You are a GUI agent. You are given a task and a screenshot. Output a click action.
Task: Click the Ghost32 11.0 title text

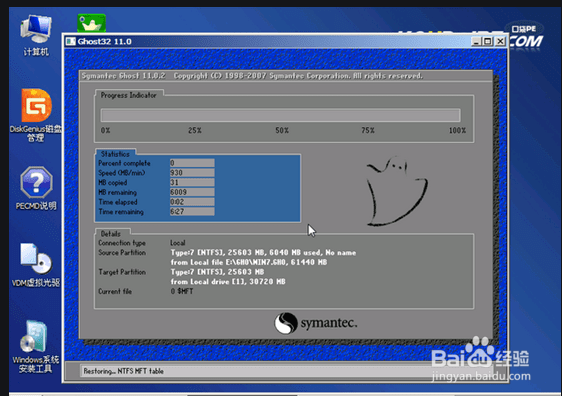tap(105, 42)
